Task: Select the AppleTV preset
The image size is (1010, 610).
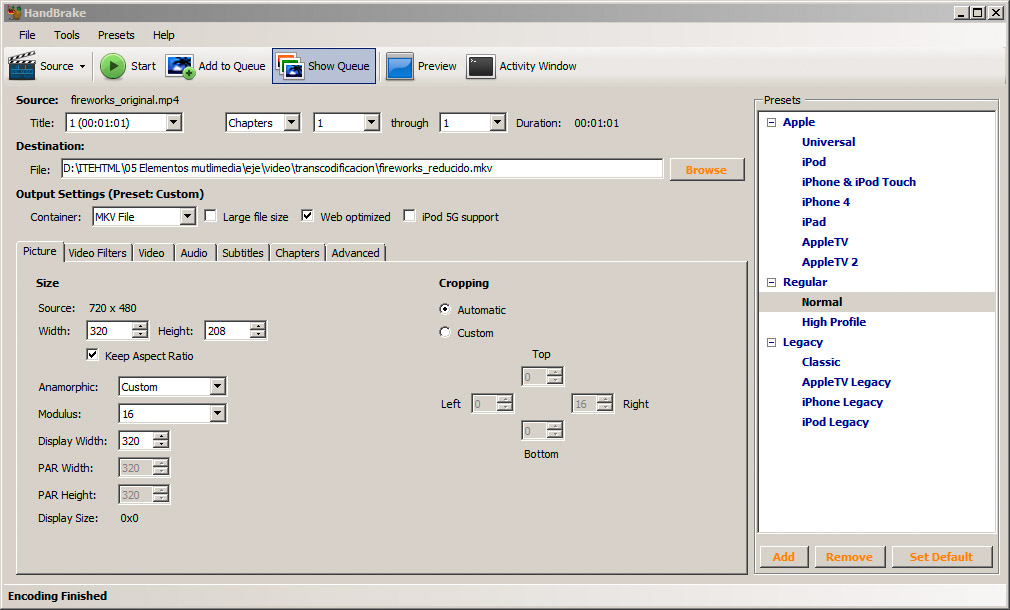Action: 825,242
